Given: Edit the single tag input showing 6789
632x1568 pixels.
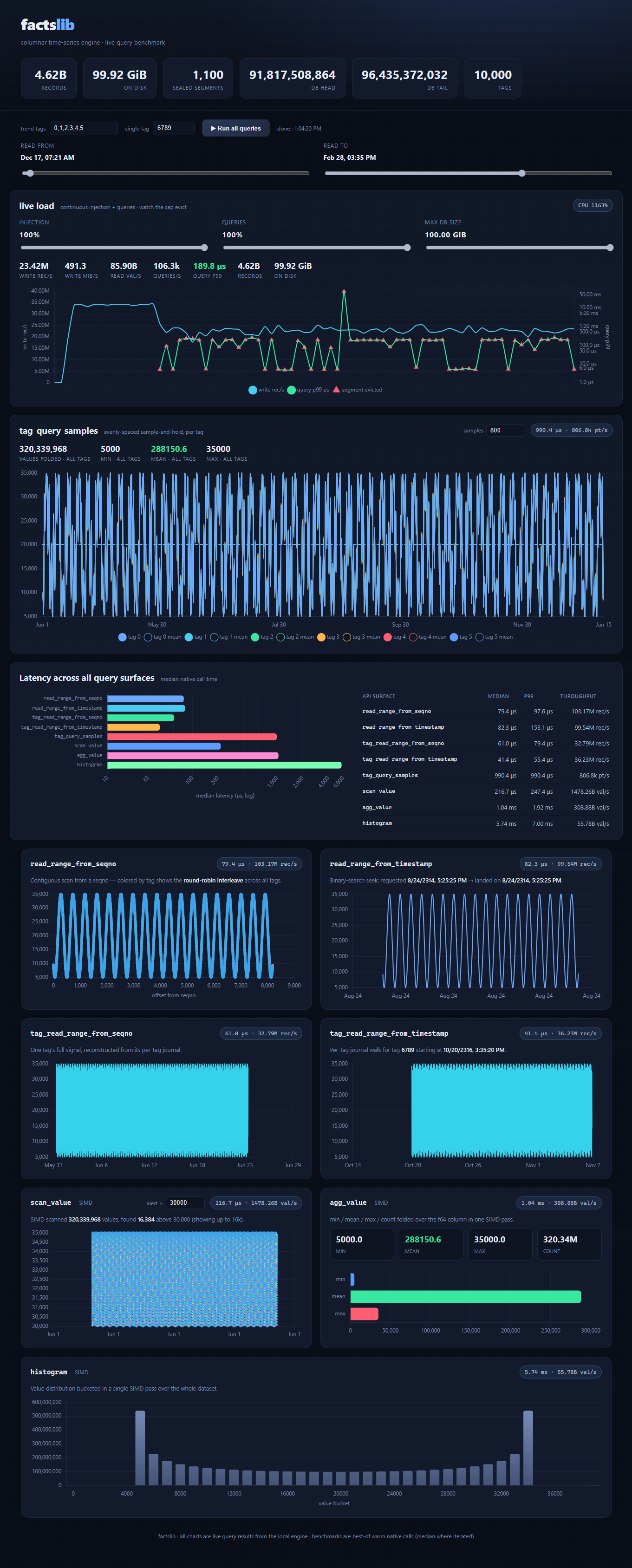Looking at the screenshot, I should click(174, 128).
